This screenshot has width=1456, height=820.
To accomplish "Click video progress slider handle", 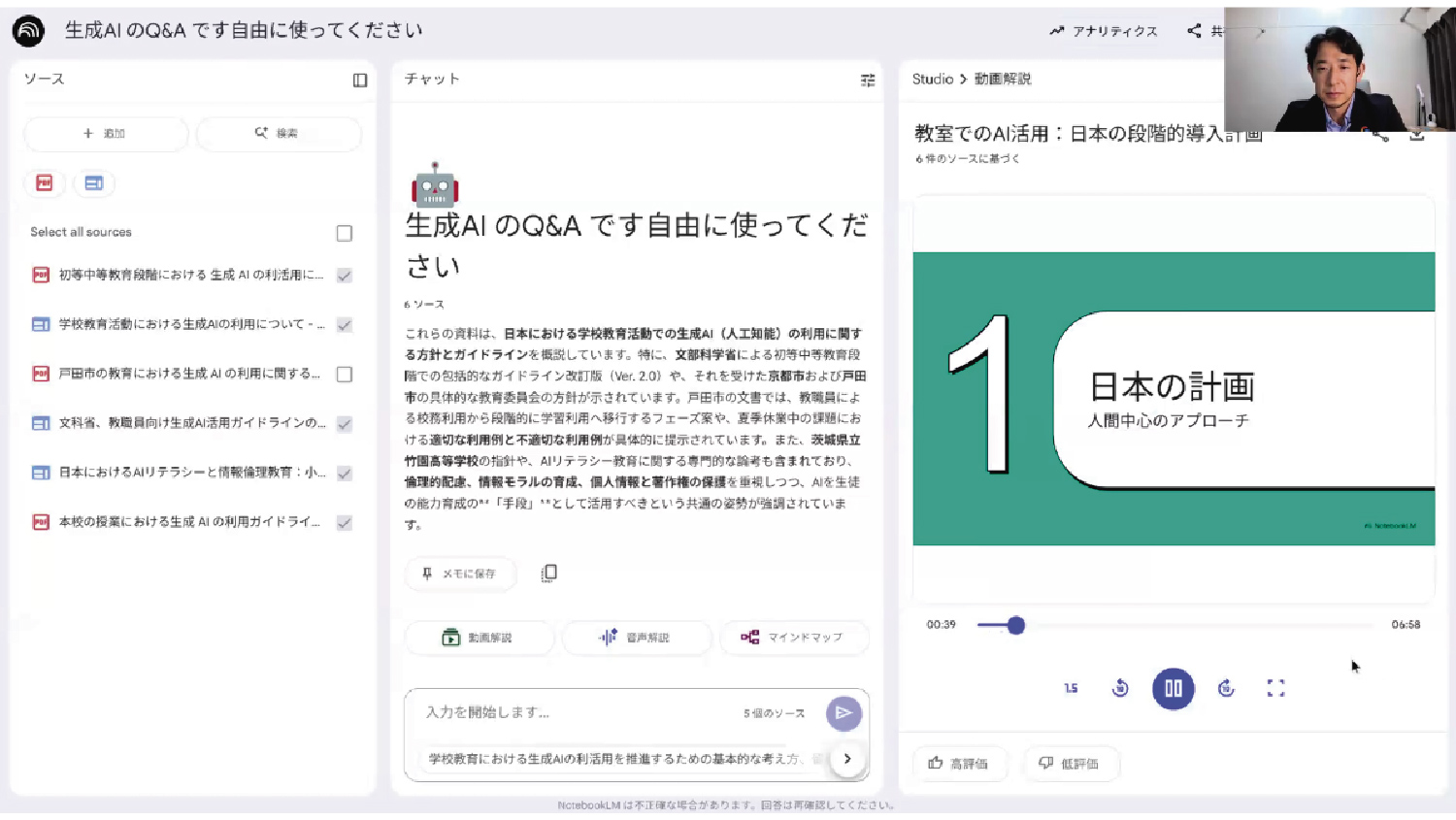I will pyautogui.click(x=1016, y=626).
